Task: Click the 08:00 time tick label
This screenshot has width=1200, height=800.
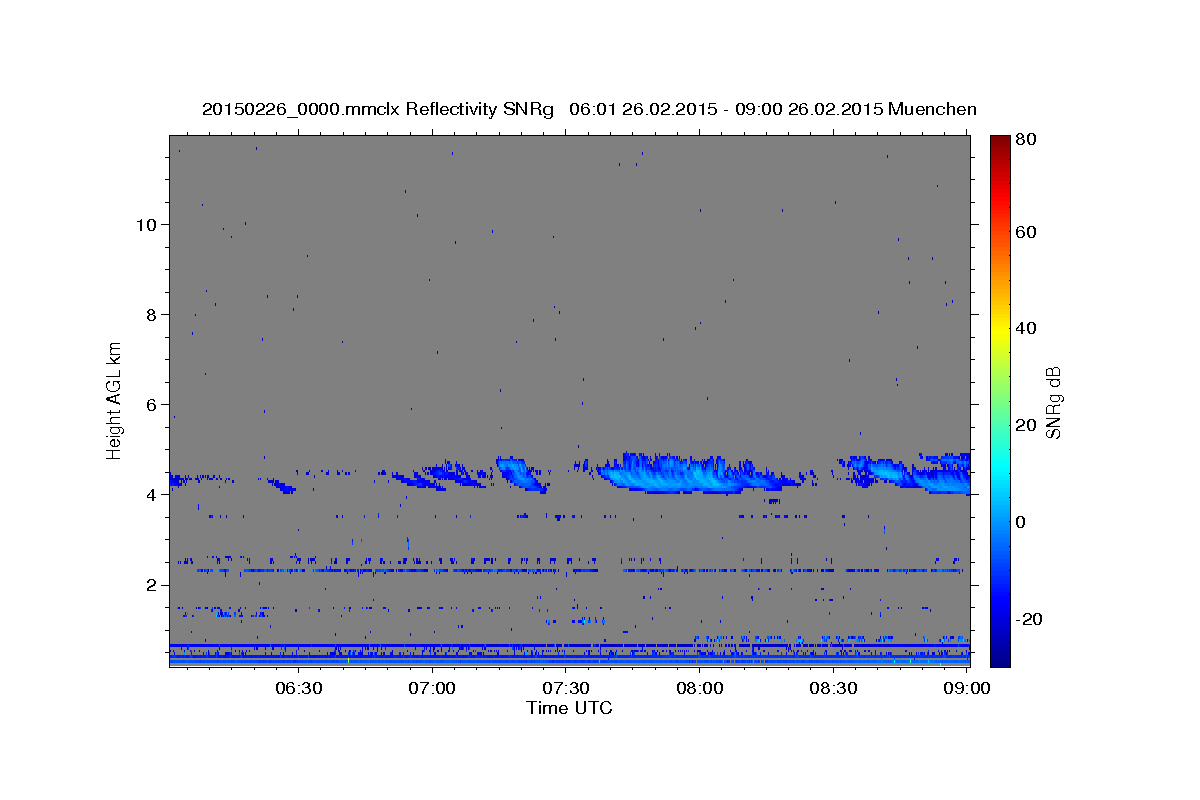Action: [x=700, y=689]
